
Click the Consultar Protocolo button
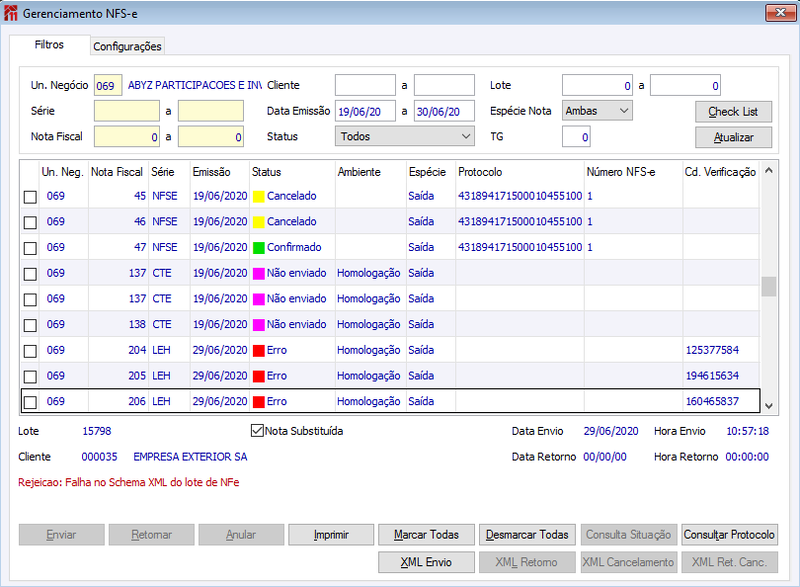pos(730,534)
